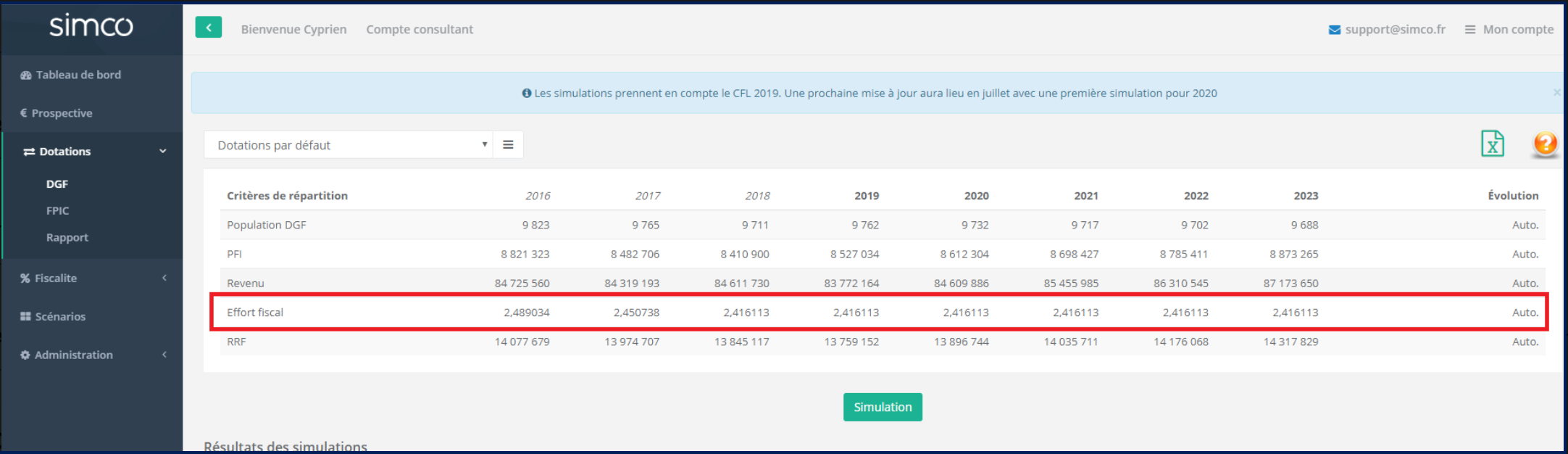
Task: Open Scénarios in the sidebar
Action: pos(60,316)
